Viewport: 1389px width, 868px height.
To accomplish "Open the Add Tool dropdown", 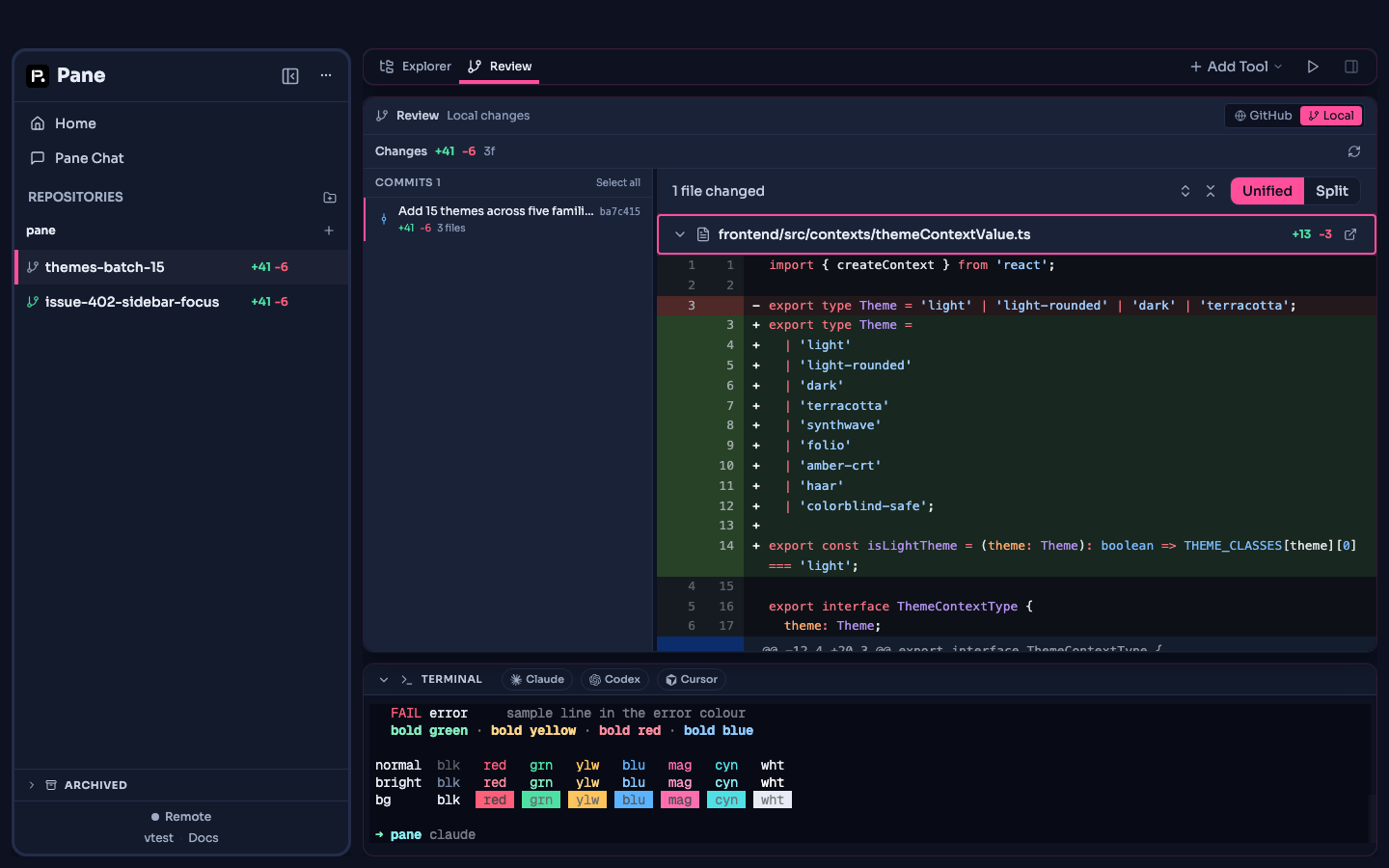I will pyautogui.click(x=1236, y=67).
